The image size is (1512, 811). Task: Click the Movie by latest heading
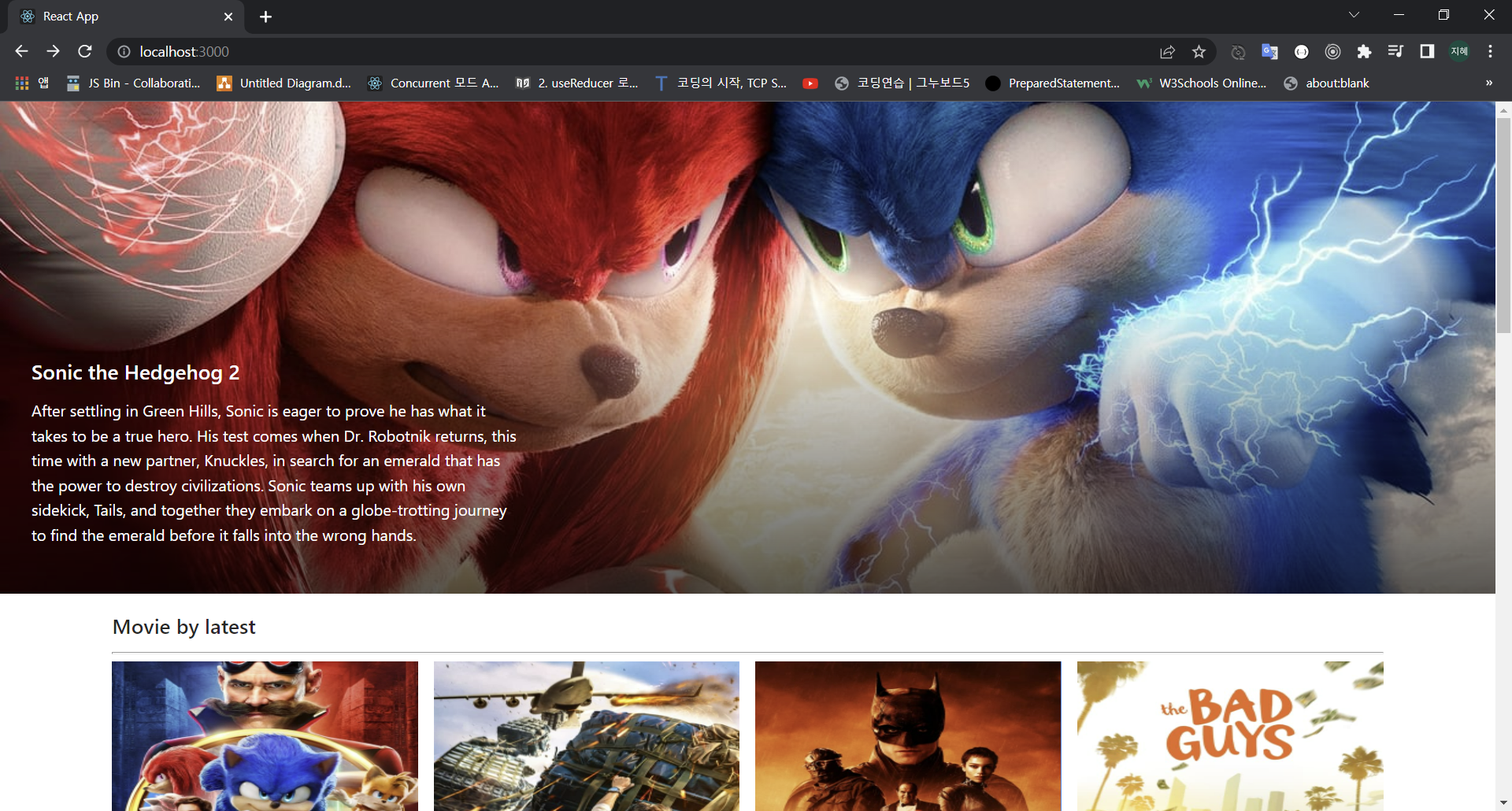(x=184, y=627)
